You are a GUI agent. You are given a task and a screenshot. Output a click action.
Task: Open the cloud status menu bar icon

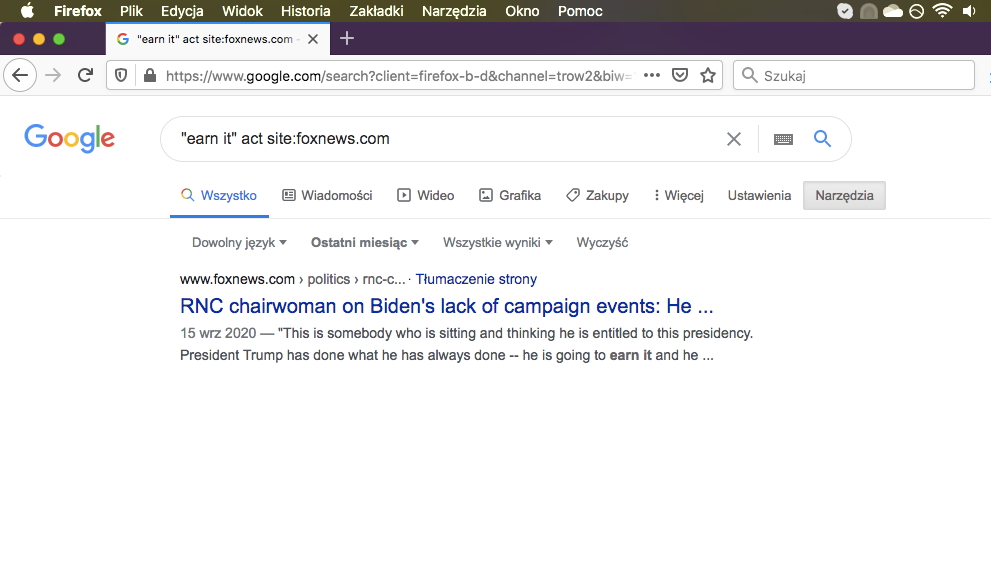(892, 11)
